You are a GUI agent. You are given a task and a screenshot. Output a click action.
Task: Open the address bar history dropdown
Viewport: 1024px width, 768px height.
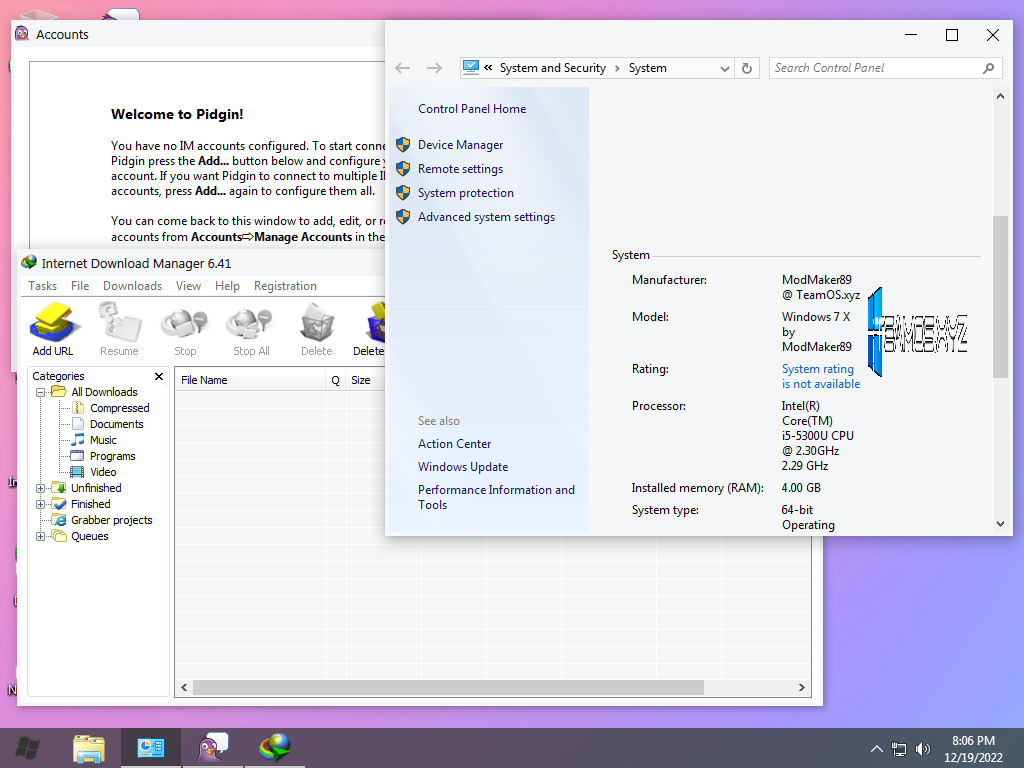click(x=725, y=68)
